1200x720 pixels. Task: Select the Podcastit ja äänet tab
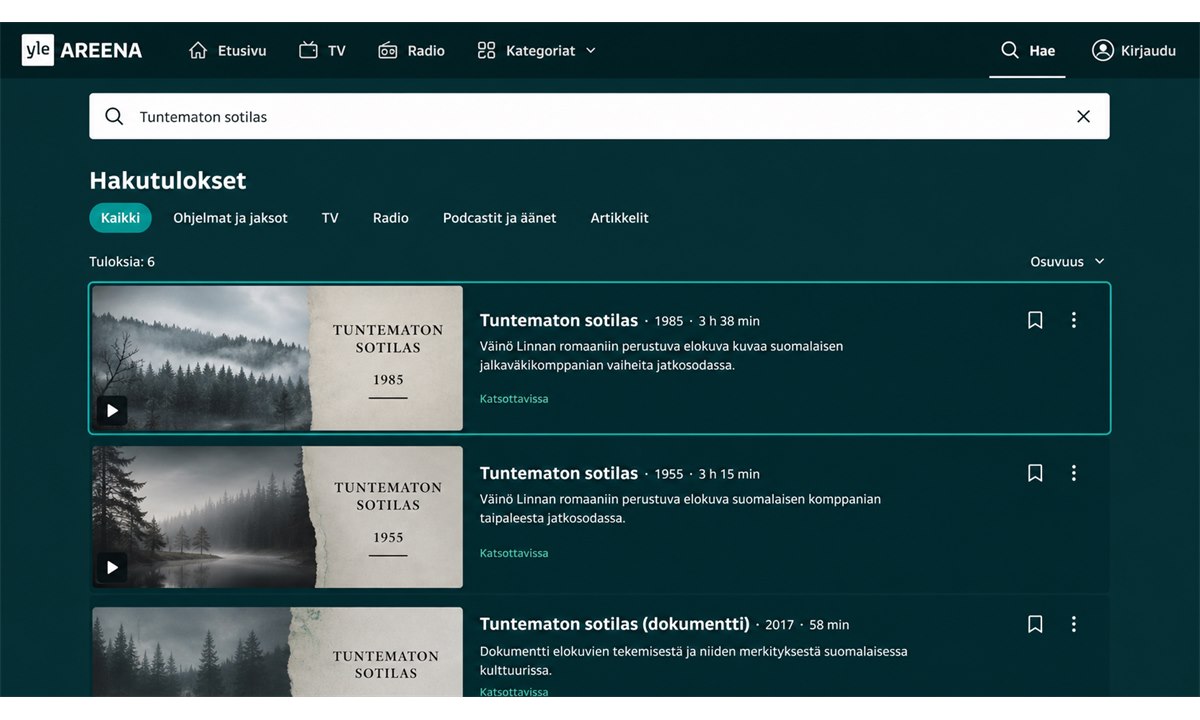(499, 218)
